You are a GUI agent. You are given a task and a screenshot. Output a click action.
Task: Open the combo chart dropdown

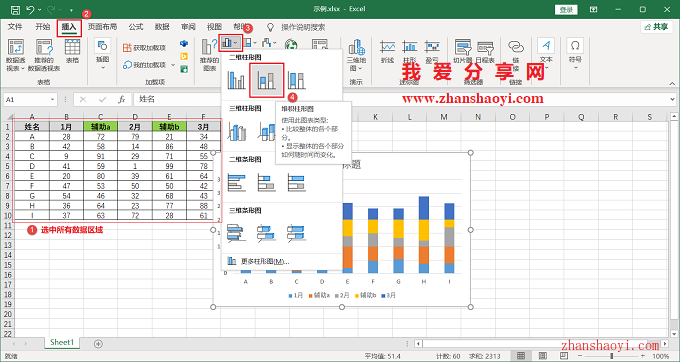[269, 43]
